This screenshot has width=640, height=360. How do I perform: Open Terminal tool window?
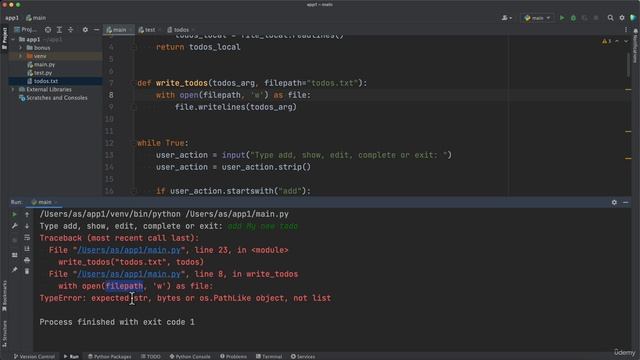pos(269,356)
